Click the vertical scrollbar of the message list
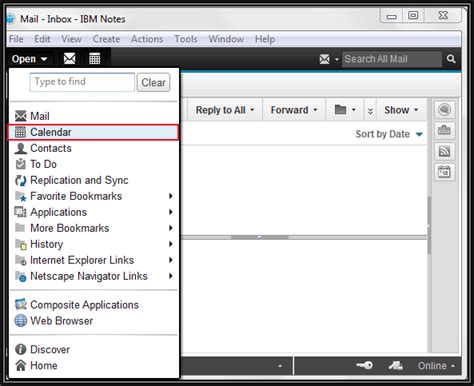 [429, 225]
